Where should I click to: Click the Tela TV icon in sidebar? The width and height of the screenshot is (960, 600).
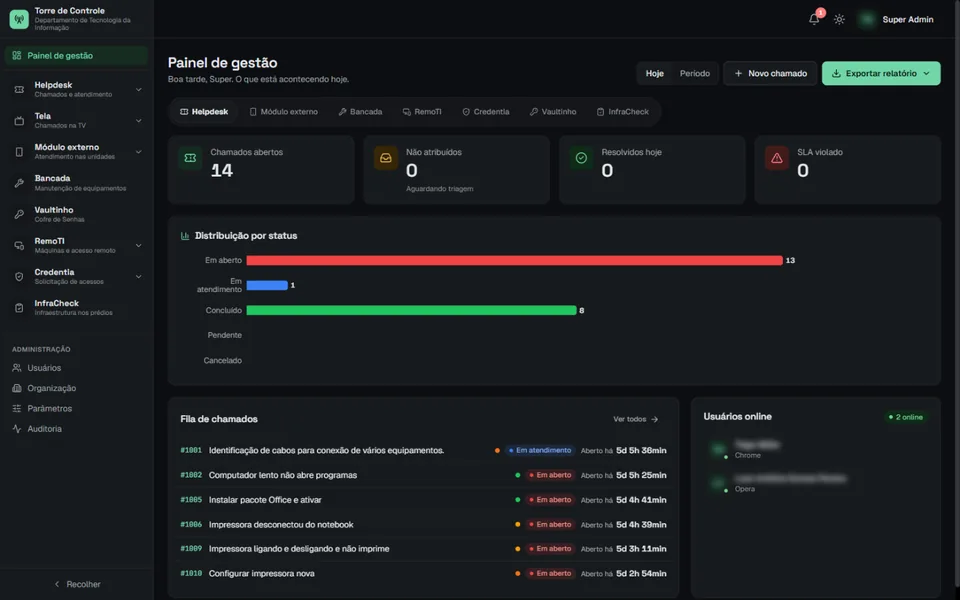click(x=19, y=121)
